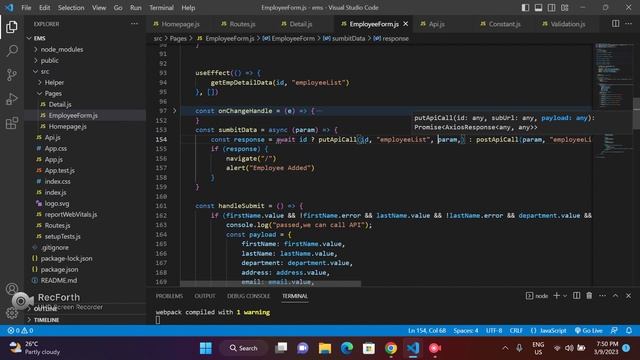This screenshot has height=360, width=640.
Task: Change the CRLF end of line sequence
Action: [x=516, y=330]
